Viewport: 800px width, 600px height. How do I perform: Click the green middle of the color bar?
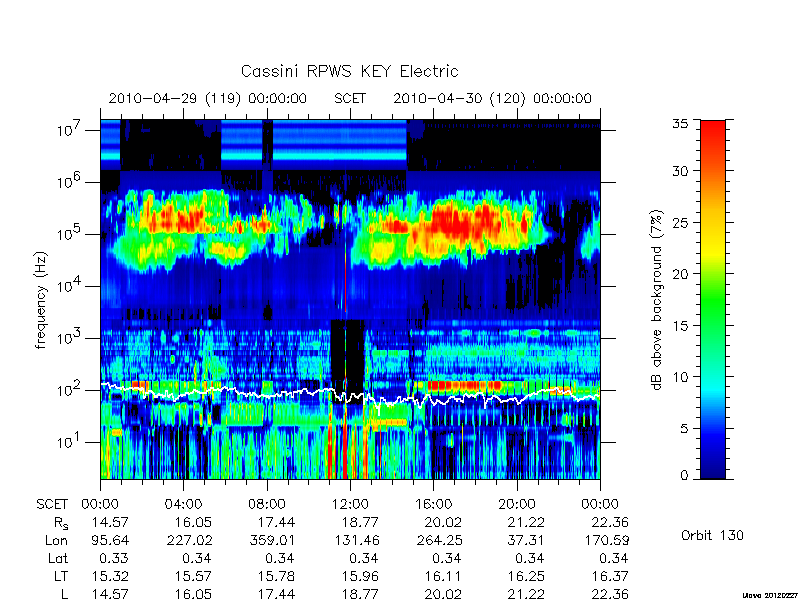[713, 300]
